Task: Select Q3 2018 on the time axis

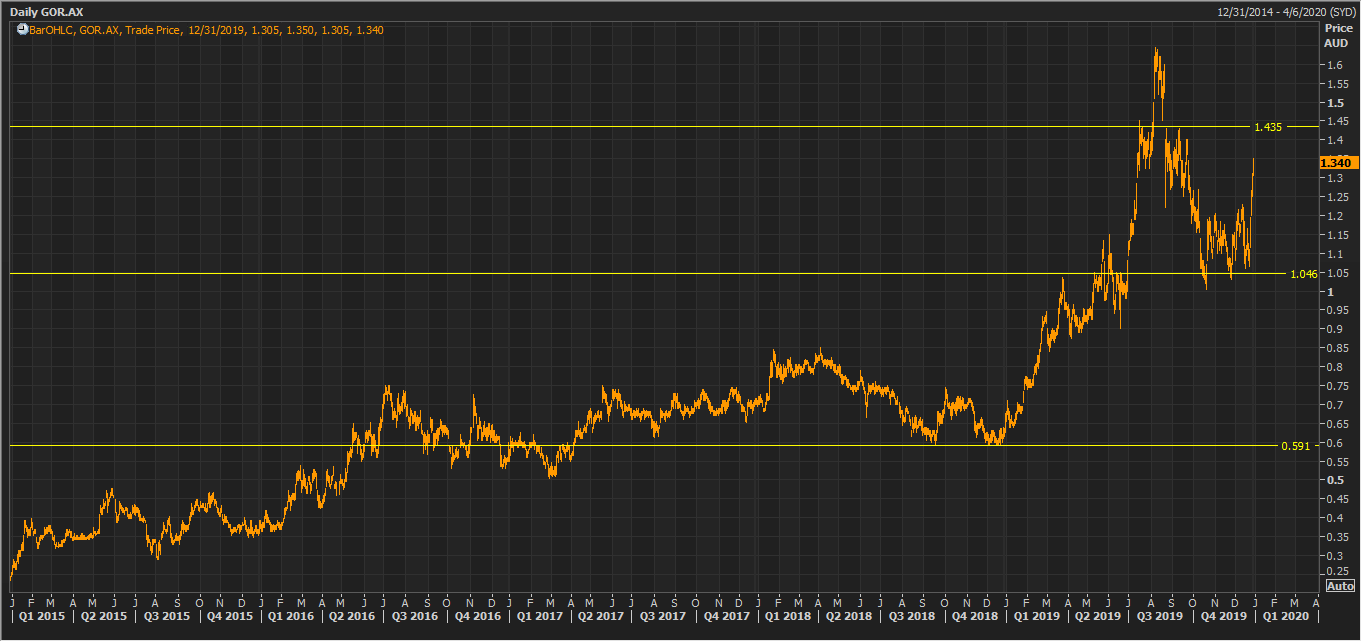Action: point(913,617)
